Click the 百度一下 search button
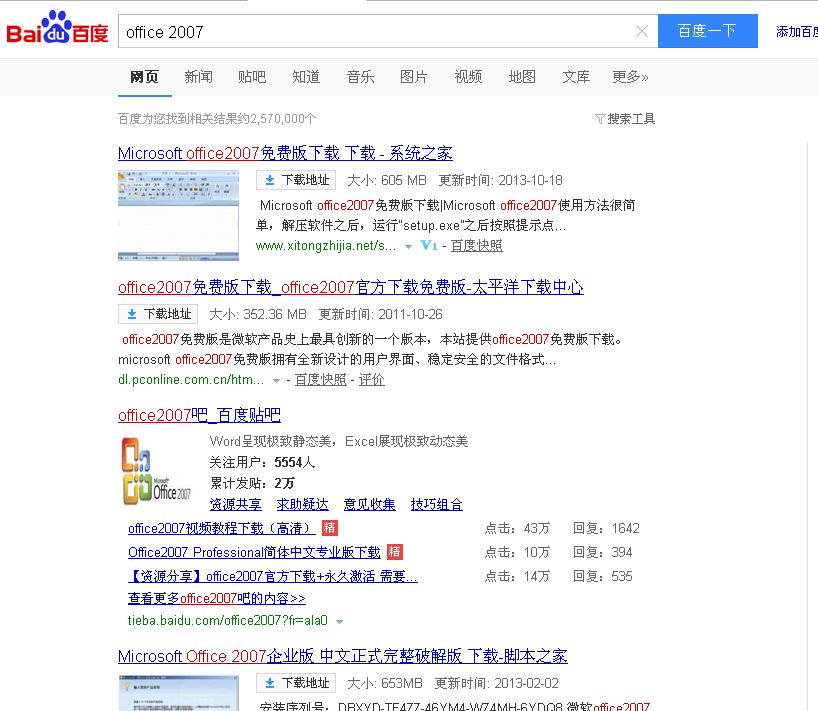818x711 pixels. click(x=707, y=31)
